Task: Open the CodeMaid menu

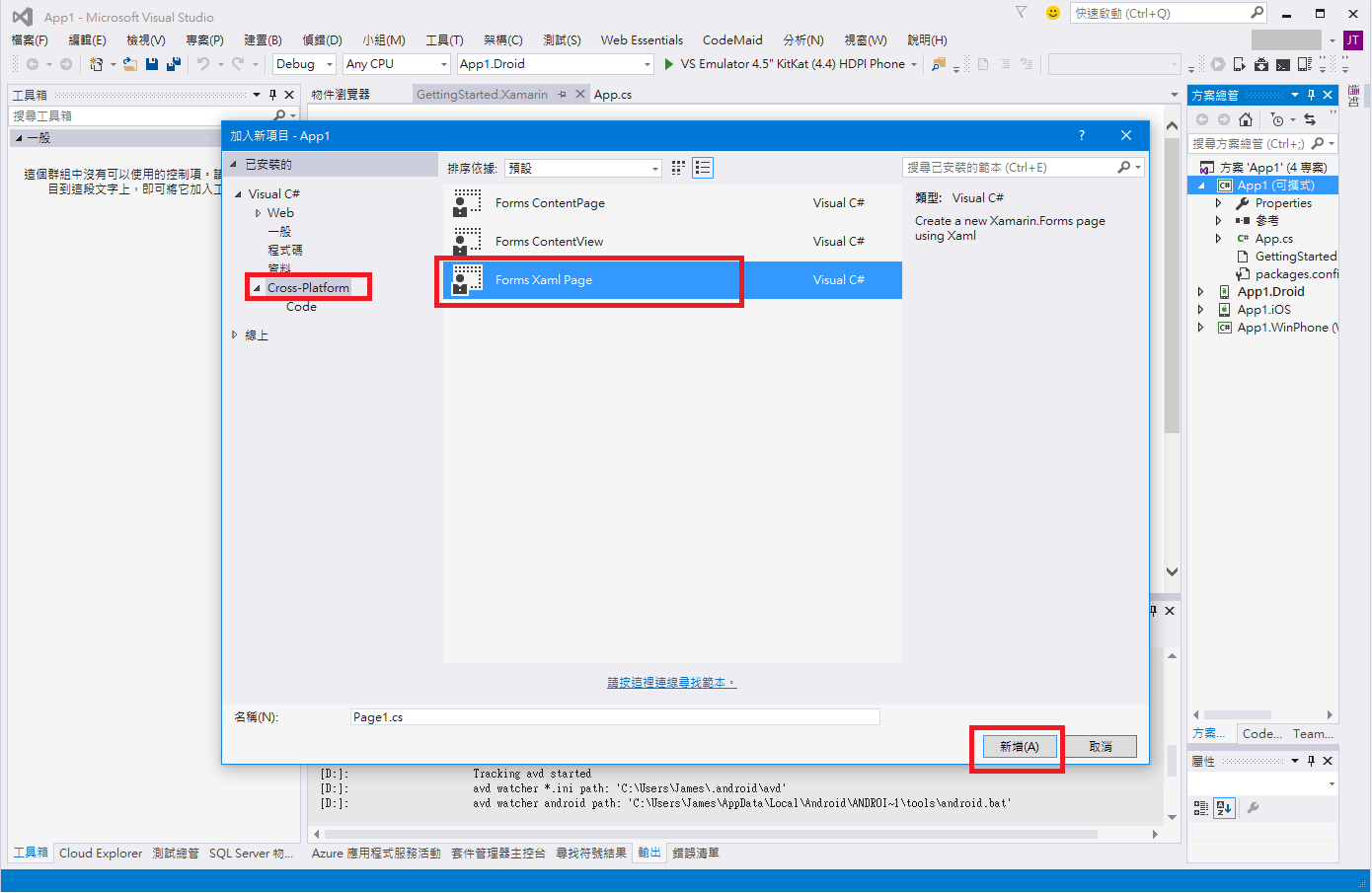Action: coord(732,40)
